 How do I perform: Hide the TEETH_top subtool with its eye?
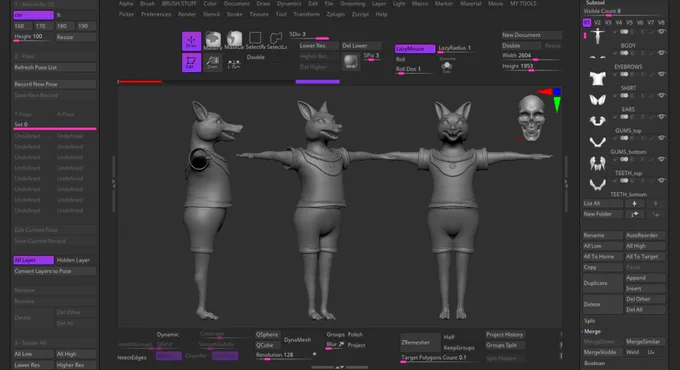click(x=661, y=159)
